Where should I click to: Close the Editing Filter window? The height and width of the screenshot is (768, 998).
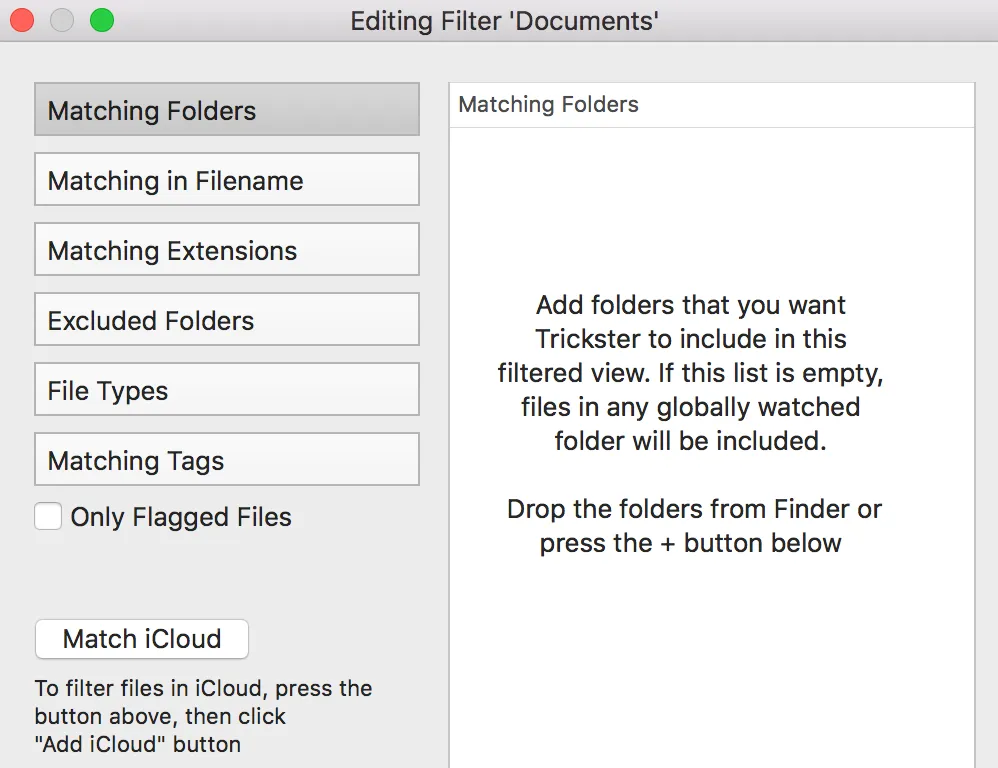[22, 20]
